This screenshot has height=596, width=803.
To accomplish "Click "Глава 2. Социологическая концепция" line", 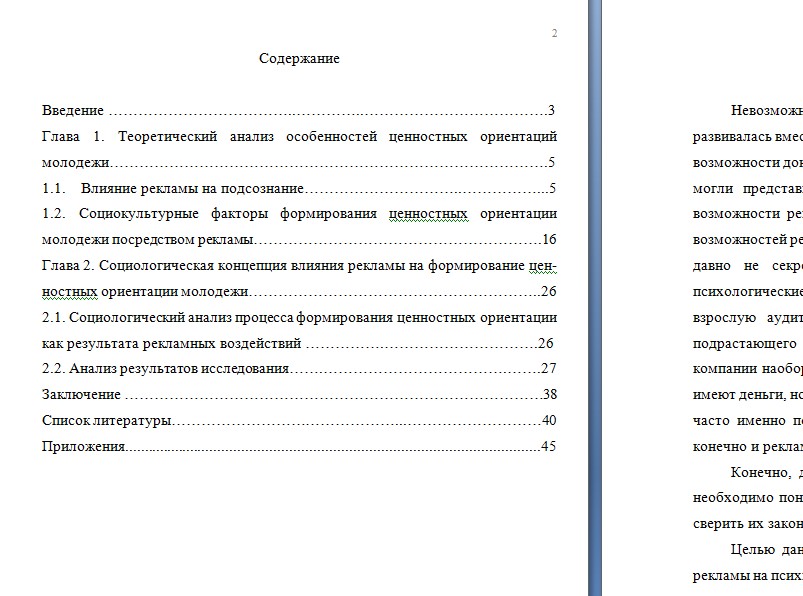I will (x=300, y=265).
